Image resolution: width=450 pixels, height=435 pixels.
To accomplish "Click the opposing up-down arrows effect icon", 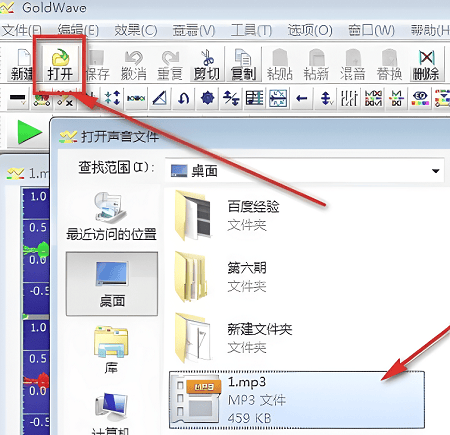I will (231, 98).
